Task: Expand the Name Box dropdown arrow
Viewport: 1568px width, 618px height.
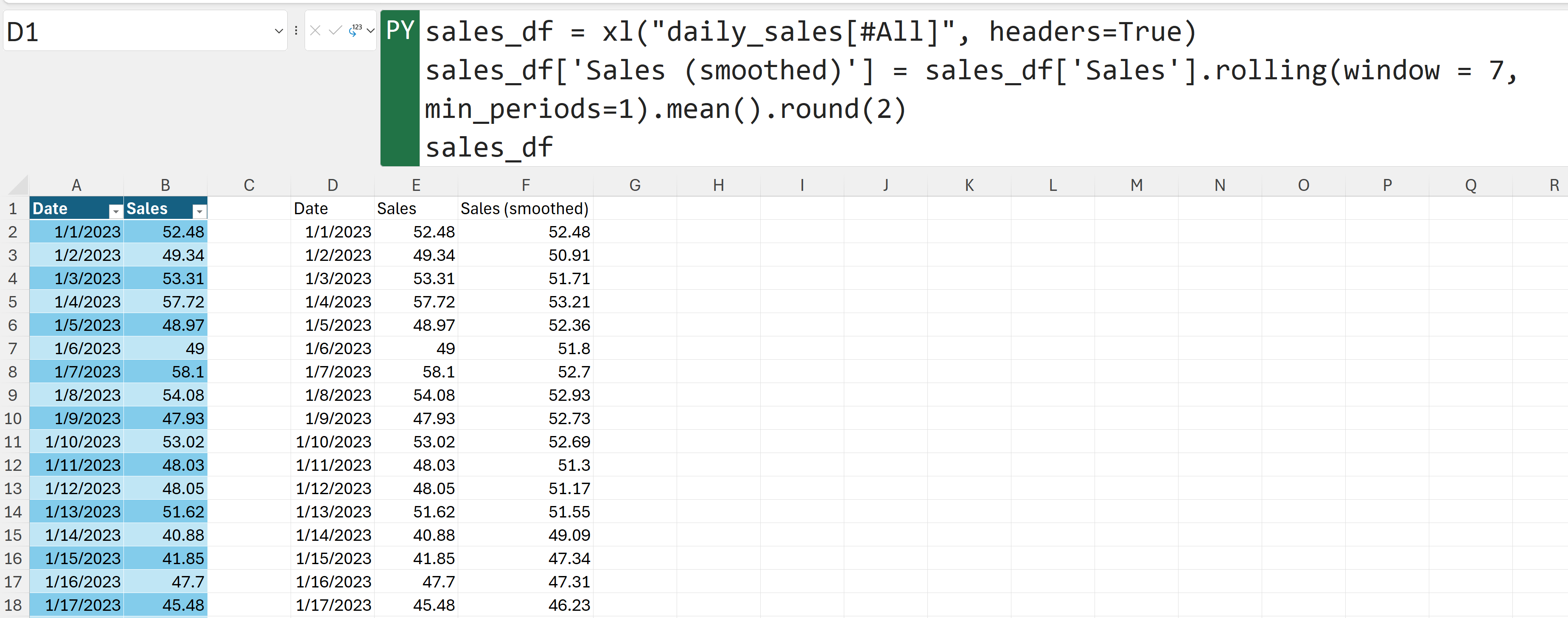Action: pos(279,31)
